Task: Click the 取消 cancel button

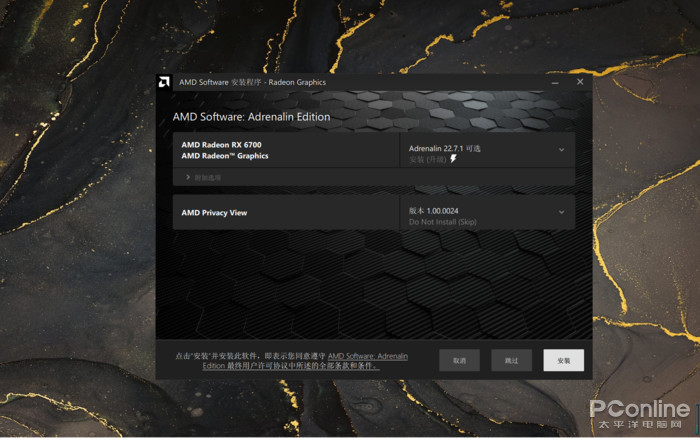Action: [x=459, y=360]
